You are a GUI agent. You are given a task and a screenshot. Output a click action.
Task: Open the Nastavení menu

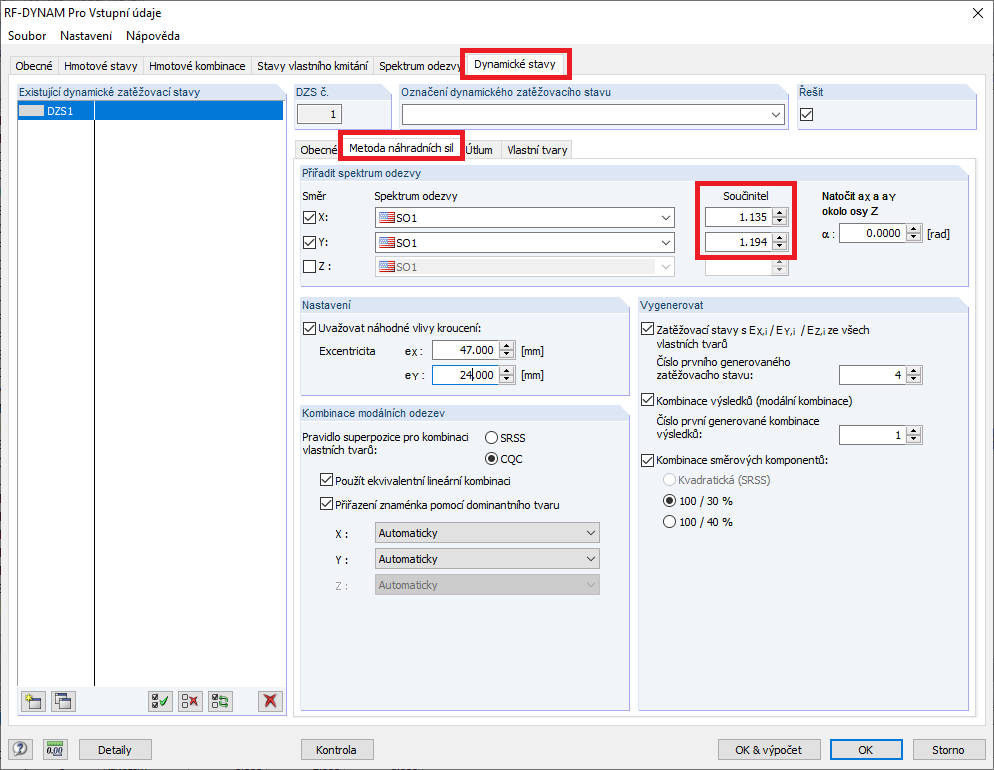86,36
